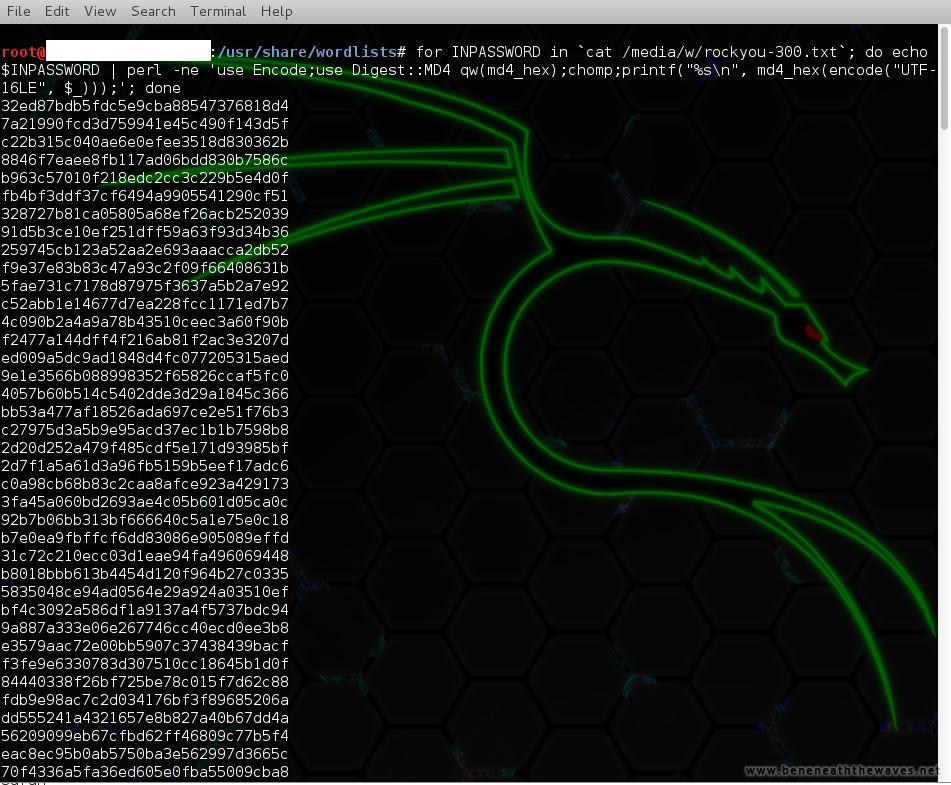This screenshot has width=951, height=785.
Task: Open the Search menu
Action: pyautogui.click(x=153, y=12)
